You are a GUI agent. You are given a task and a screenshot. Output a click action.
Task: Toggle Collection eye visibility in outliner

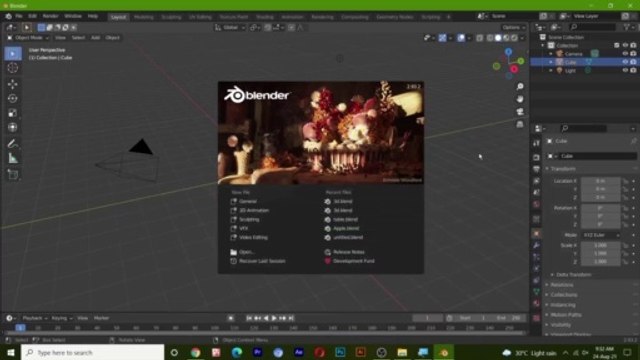[x=625, y=45]
